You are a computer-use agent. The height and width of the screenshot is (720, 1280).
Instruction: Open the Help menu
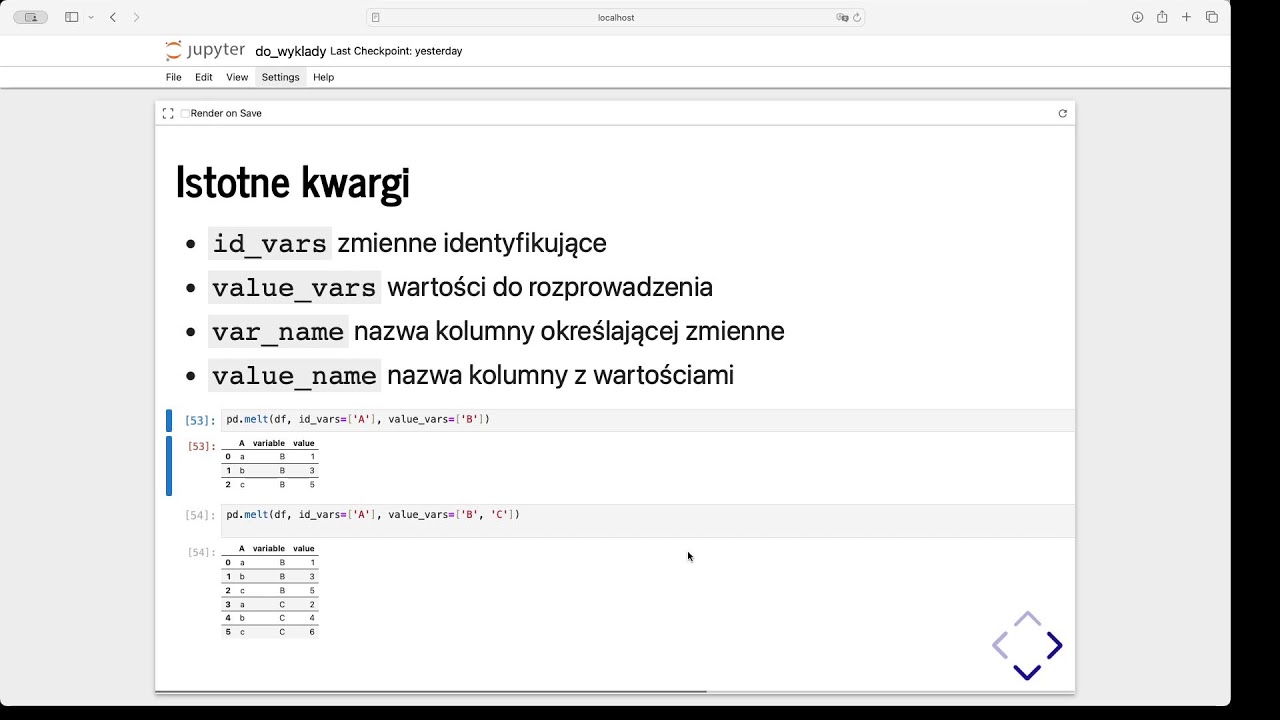click(x=323, y=77)
